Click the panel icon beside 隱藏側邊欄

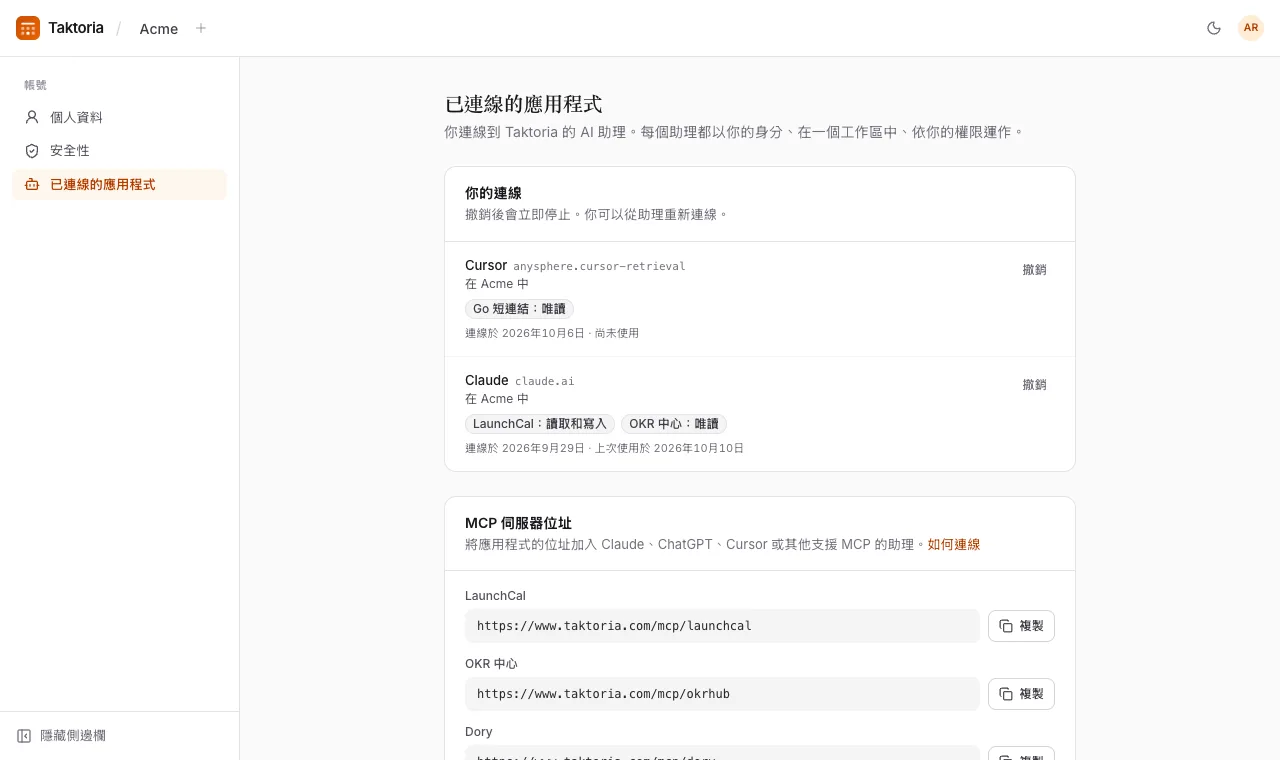pos(24,736)
